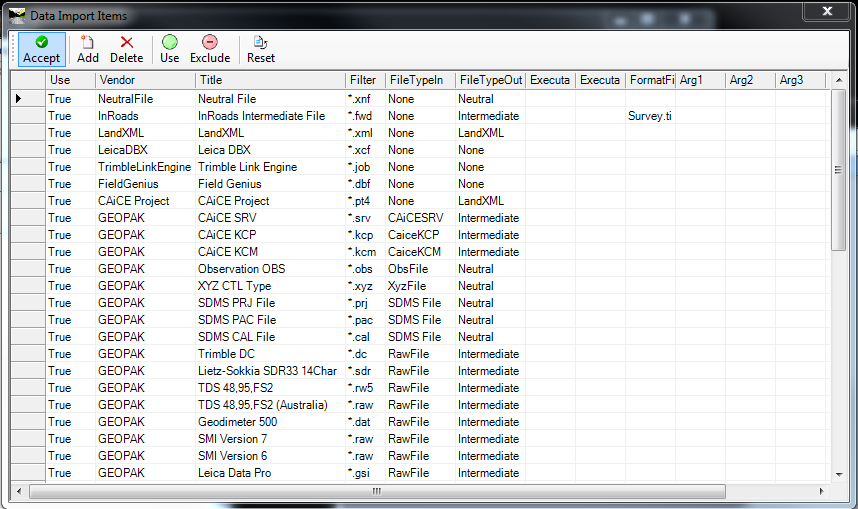Select the LandXML vendor cell
Image resolution: width=858 pixels, height=509 pixels.
coord(145,132)
